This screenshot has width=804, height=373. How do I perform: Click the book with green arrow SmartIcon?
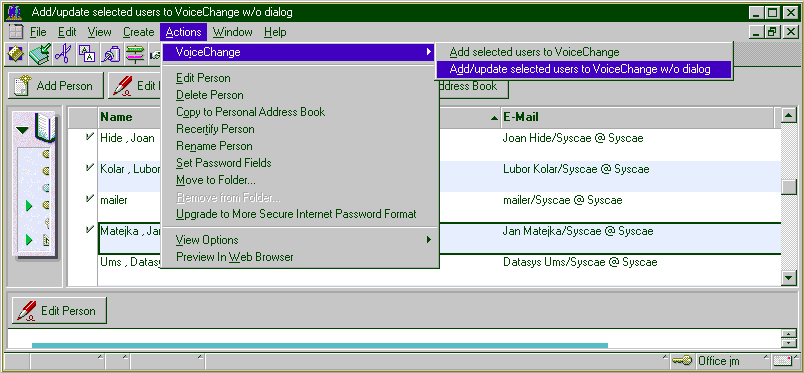40,54
